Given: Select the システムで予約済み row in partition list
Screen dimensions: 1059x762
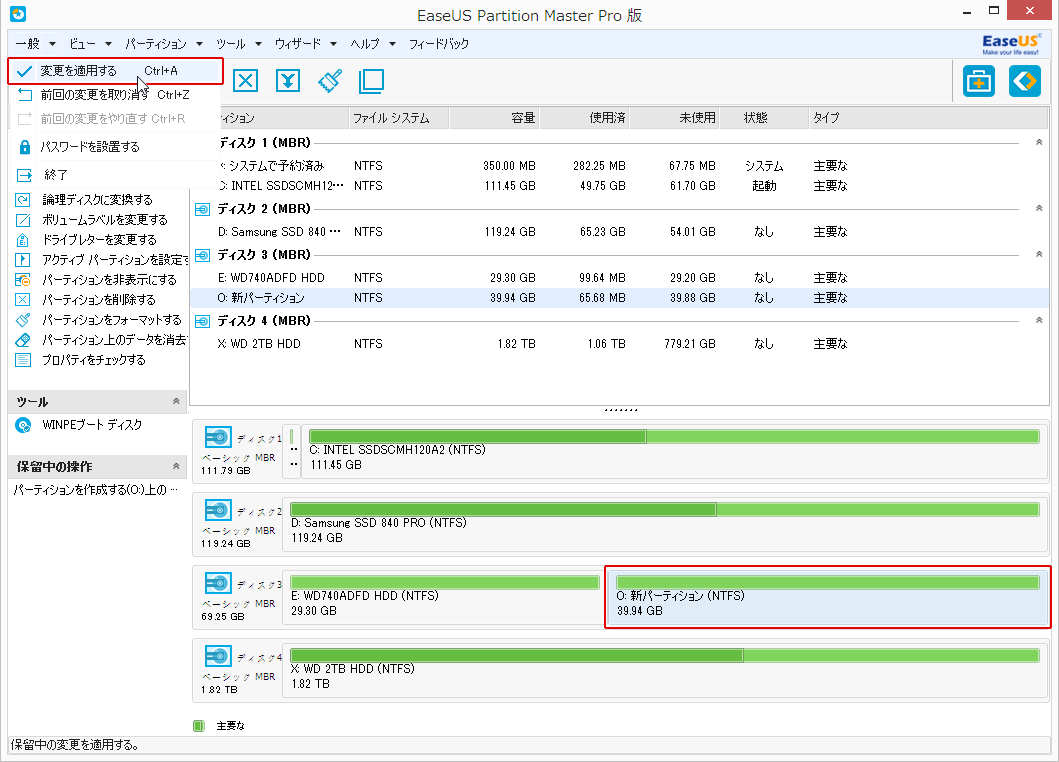Looking at the screenshot, I should 619,166.
